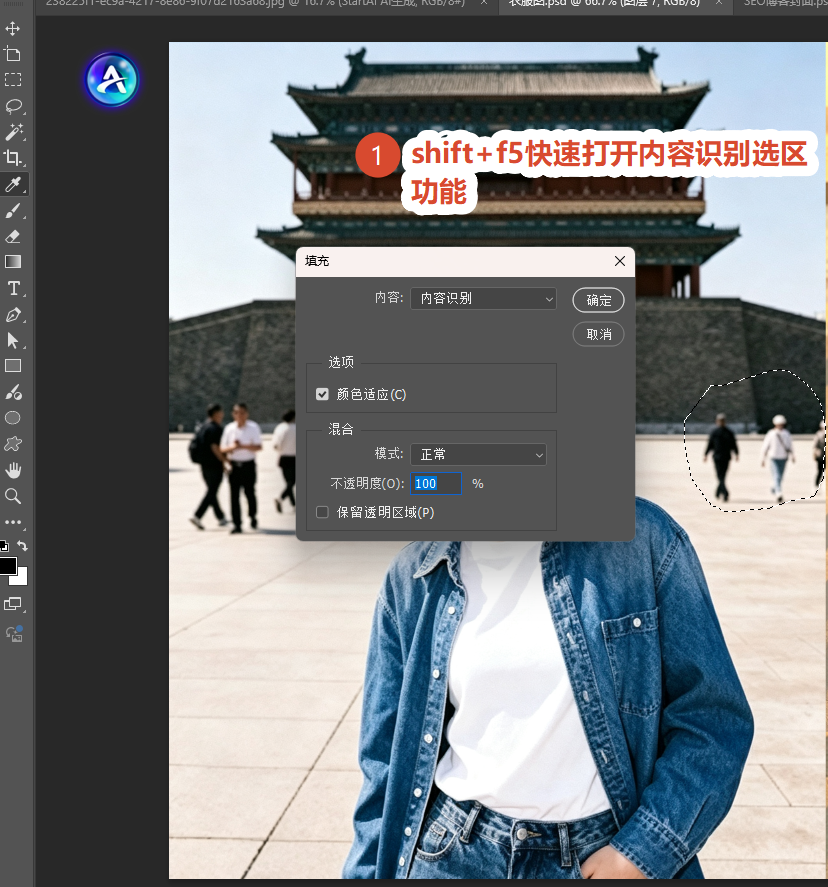This screenshot has height=887, width=828.
Task: Select the Brush tool
Action: [x=13, y=210]
